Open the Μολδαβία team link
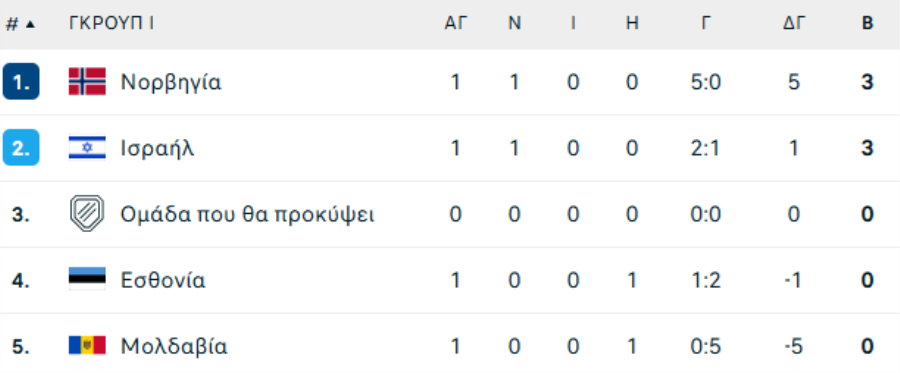The image size is (900, 373). click(174, 347)
